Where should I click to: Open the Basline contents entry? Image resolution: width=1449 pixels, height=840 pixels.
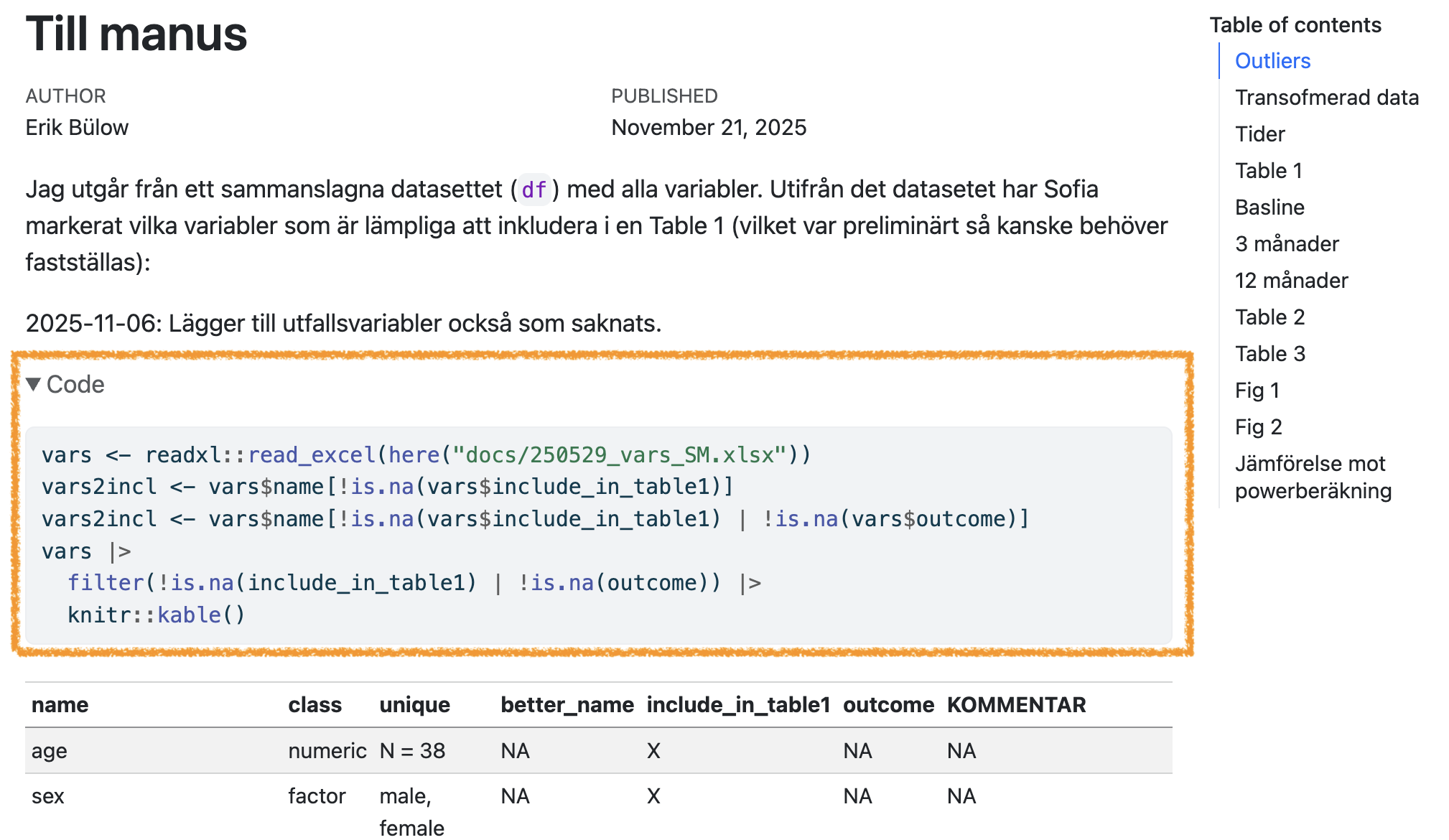(x=1269, y=207)
